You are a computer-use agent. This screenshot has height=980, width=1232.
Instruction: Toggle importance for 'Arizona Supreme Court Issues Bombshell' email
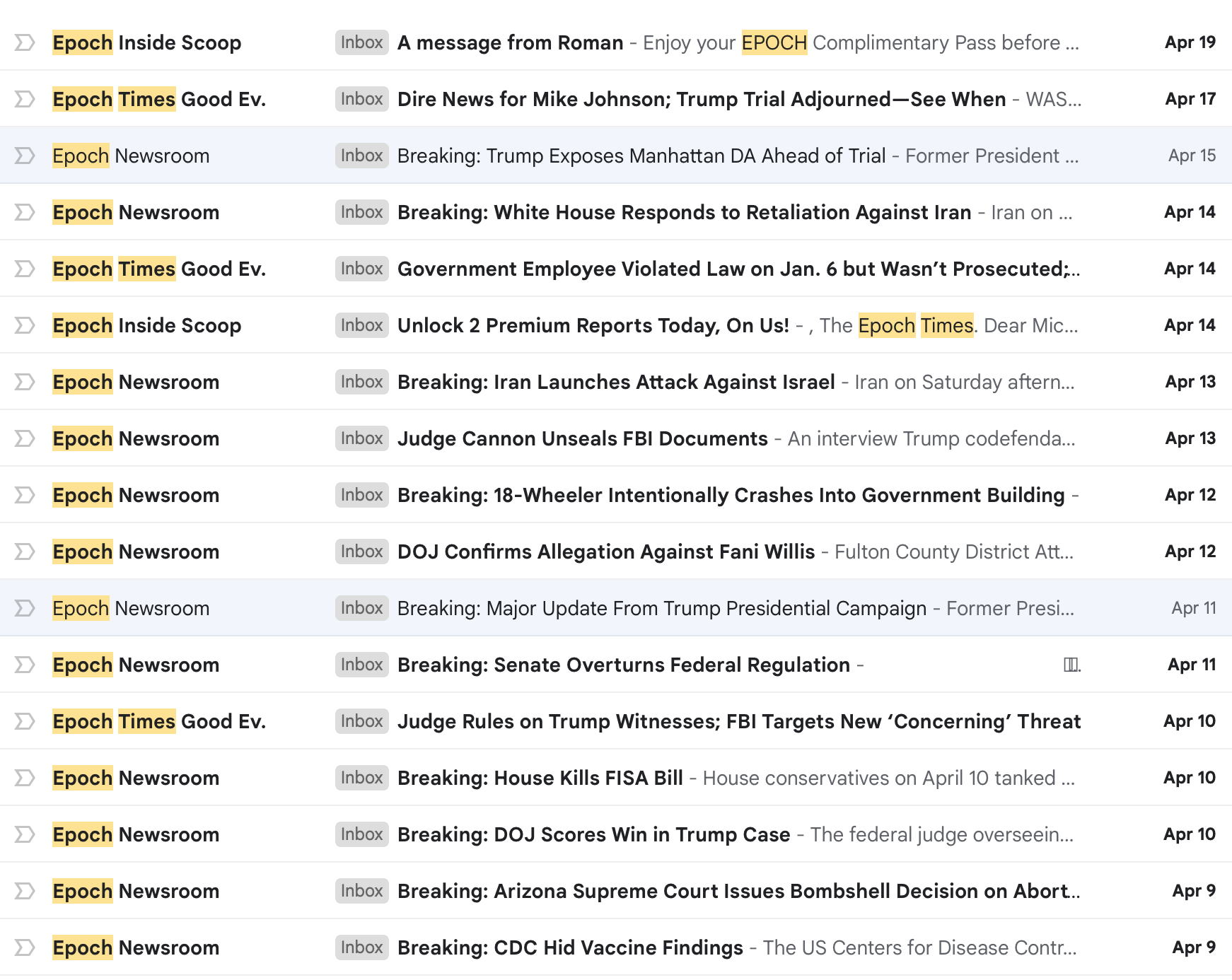pyautogui.click(x=25, y=891)
